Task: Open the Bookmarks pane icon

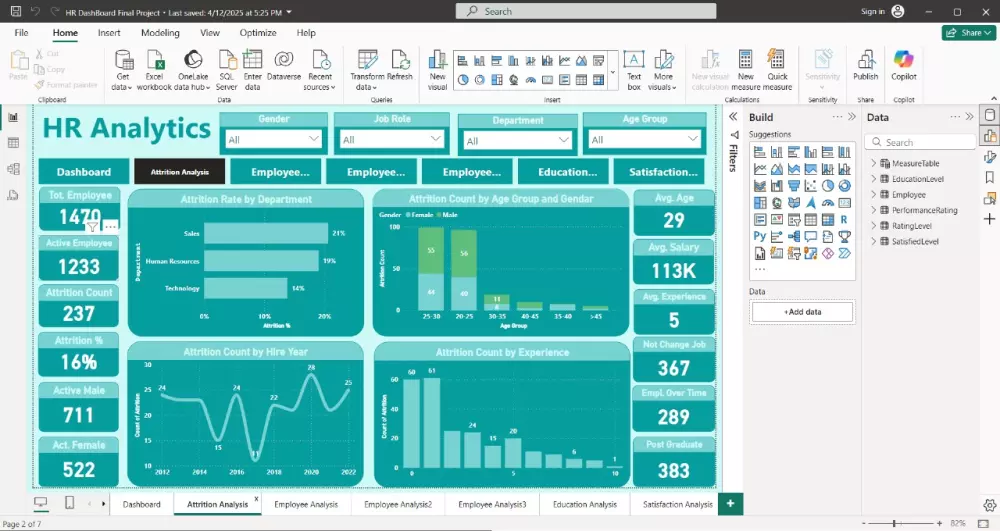Action: pyautogui.click(x=989, y=177)
